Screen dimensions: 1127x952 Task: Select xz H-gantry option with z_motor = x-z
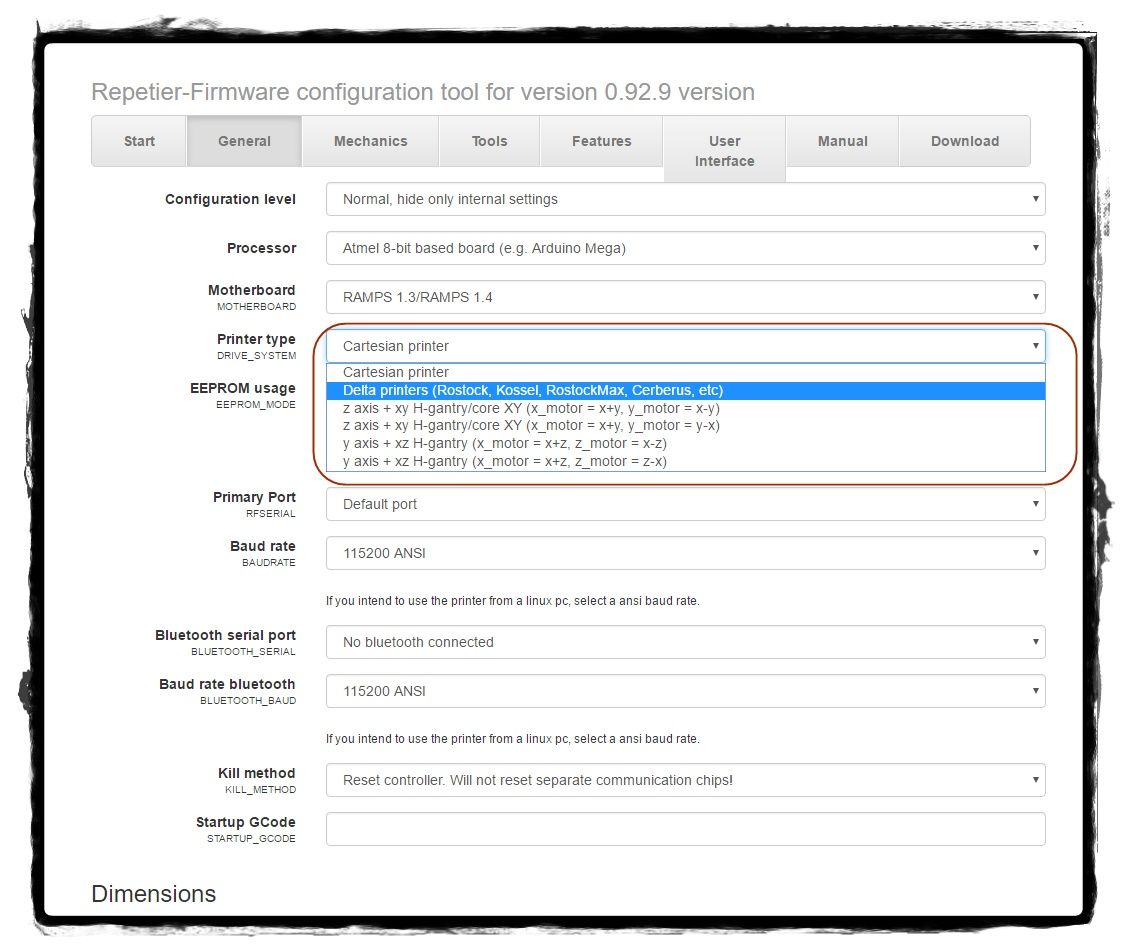click(686, 443)
